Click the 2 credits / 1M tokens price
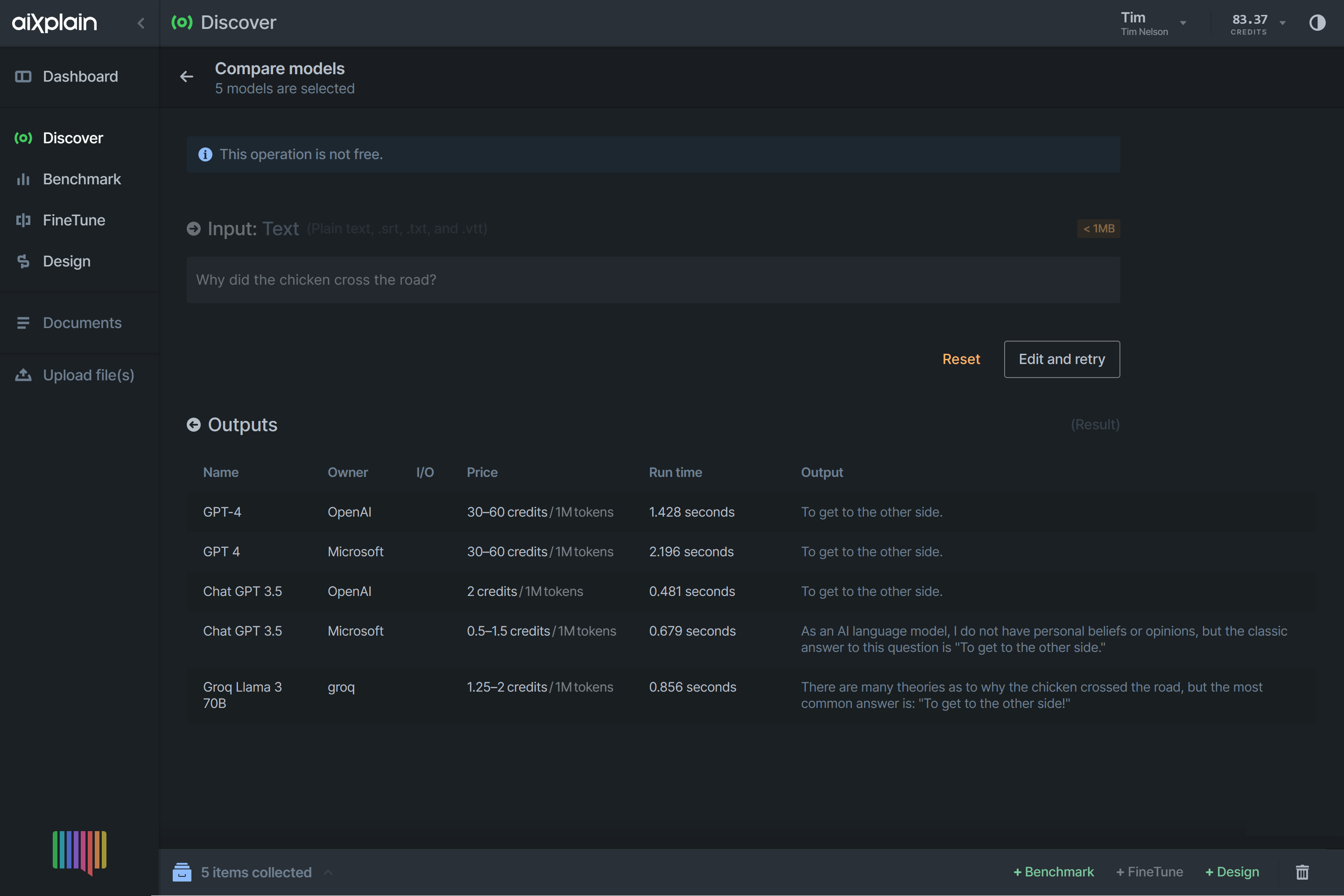The height and width of the screenshot is (896, 1344). tap(525, 591)
